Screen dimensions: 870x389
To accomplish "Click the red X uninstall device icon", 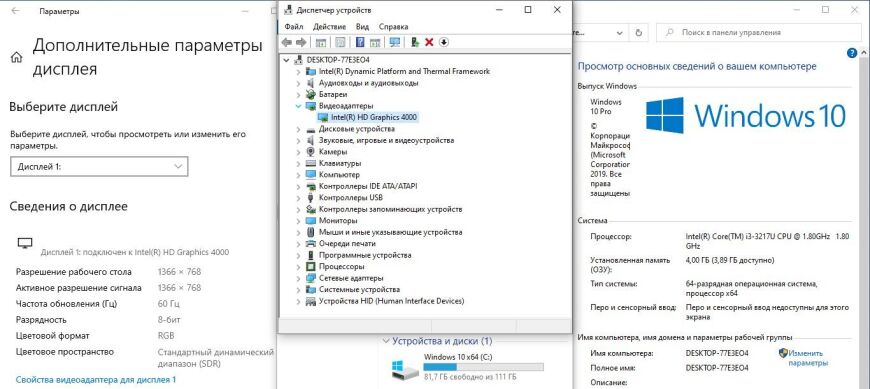I will coord(429,43).
